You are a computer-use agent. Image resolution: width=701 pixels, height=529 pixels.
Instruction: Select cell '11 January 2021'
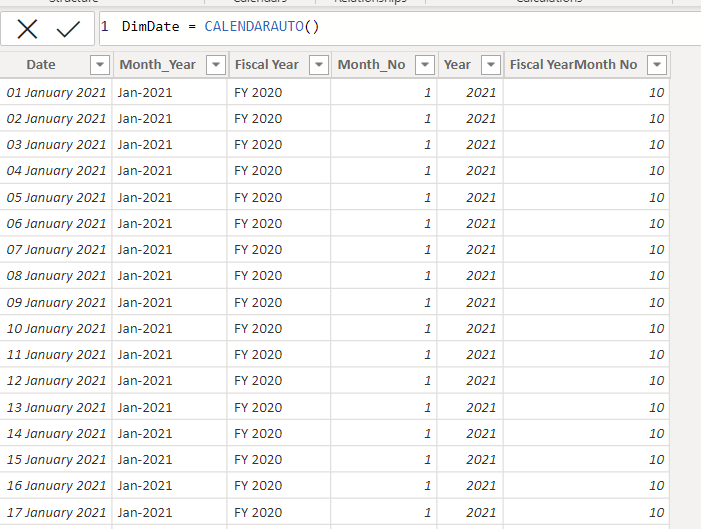pyautogui.click(x=56, y=354)
